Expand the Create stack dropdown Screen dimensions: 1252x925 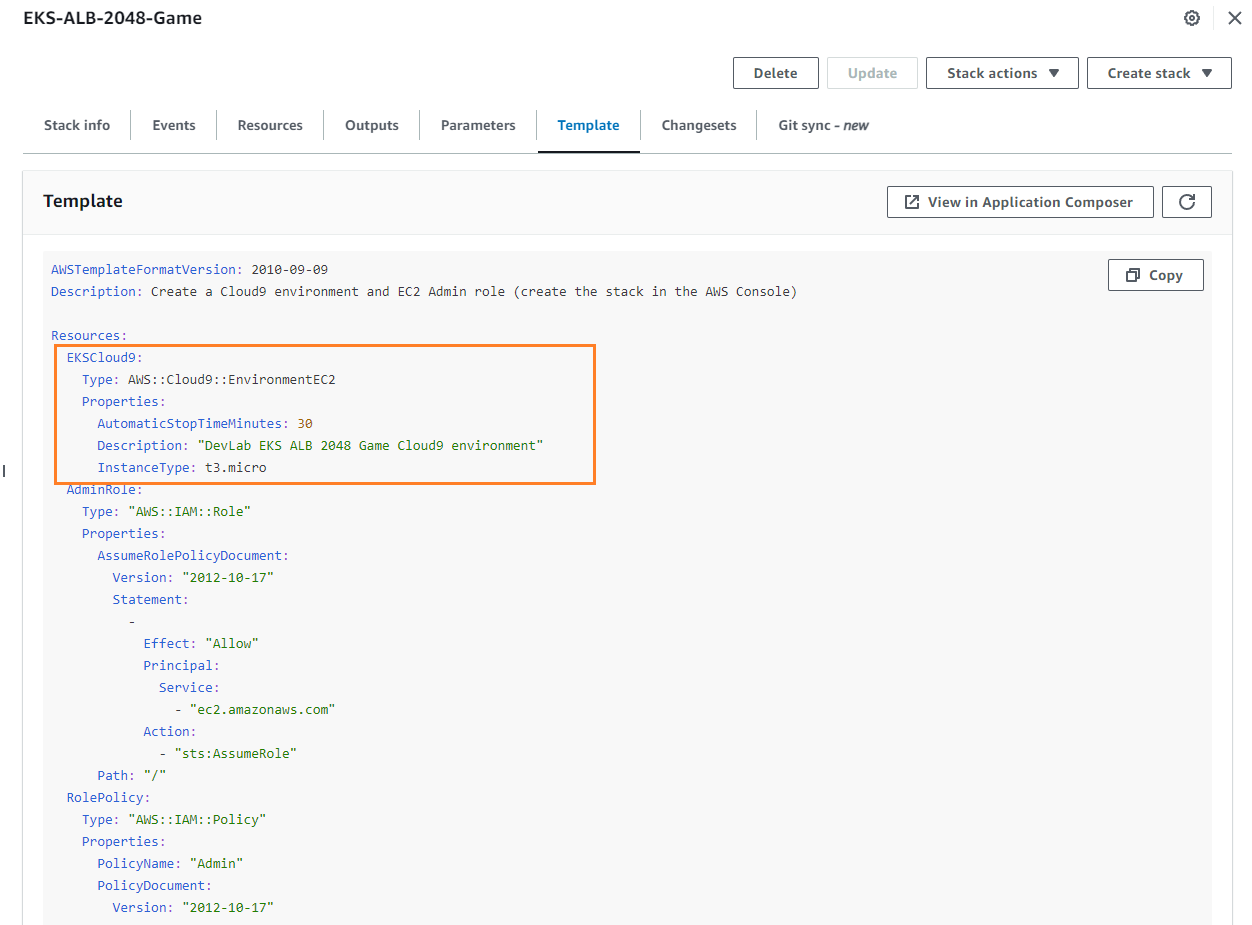coord(1159,73)
